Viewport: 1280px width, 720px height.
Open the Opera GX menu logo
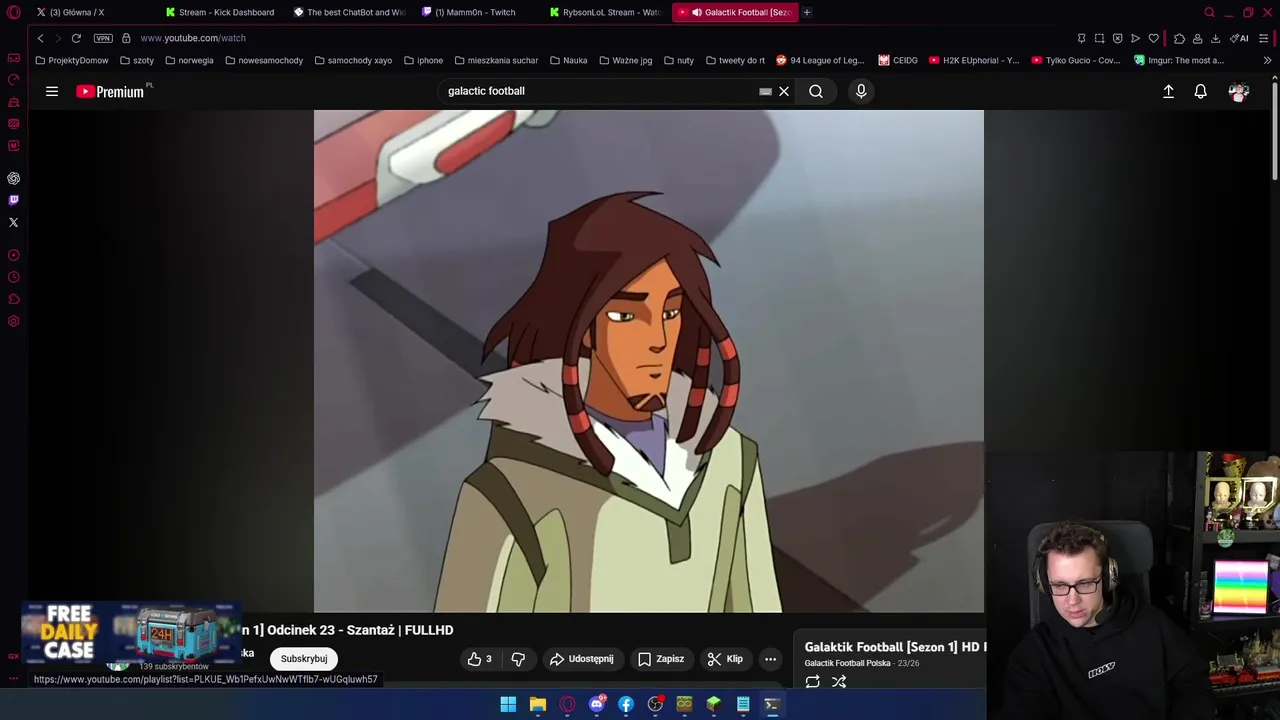14,12
